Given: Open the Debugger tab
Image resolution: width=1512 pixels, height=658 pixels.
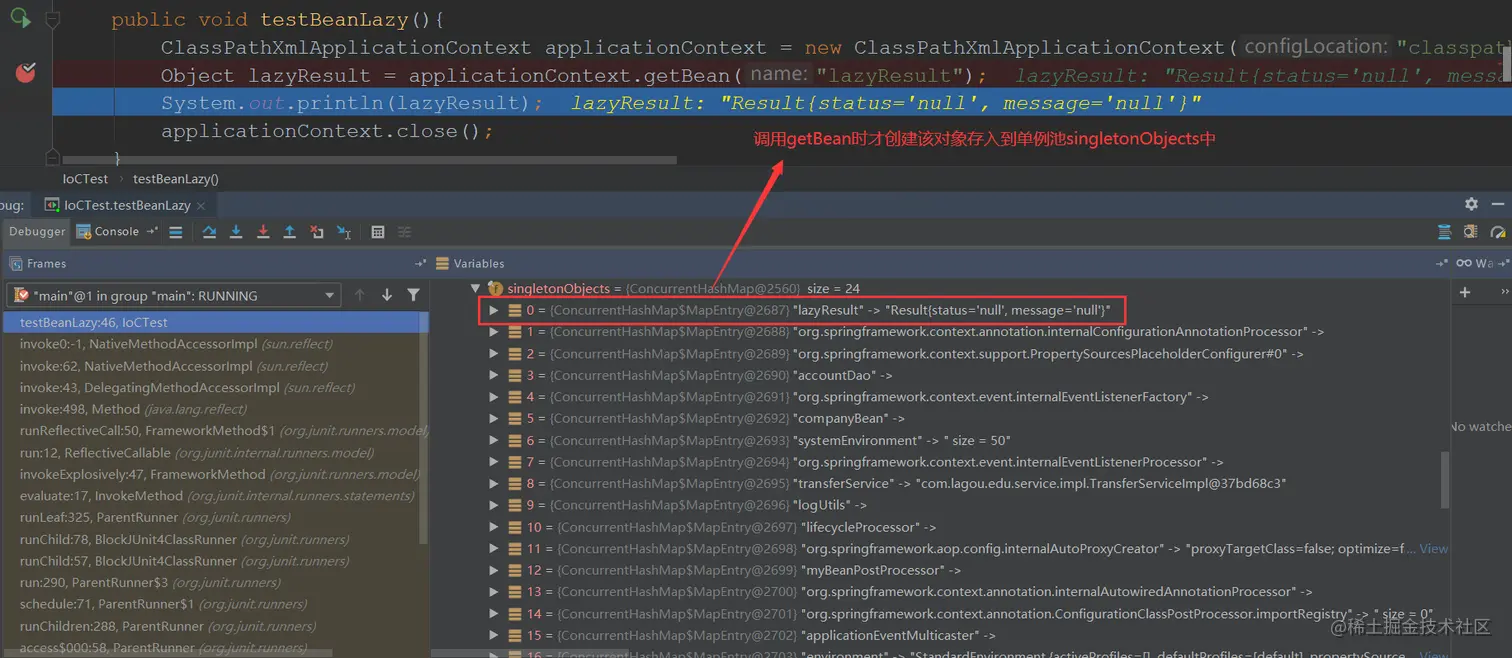Looking at the screenshot, I should (x=37, y=231).
